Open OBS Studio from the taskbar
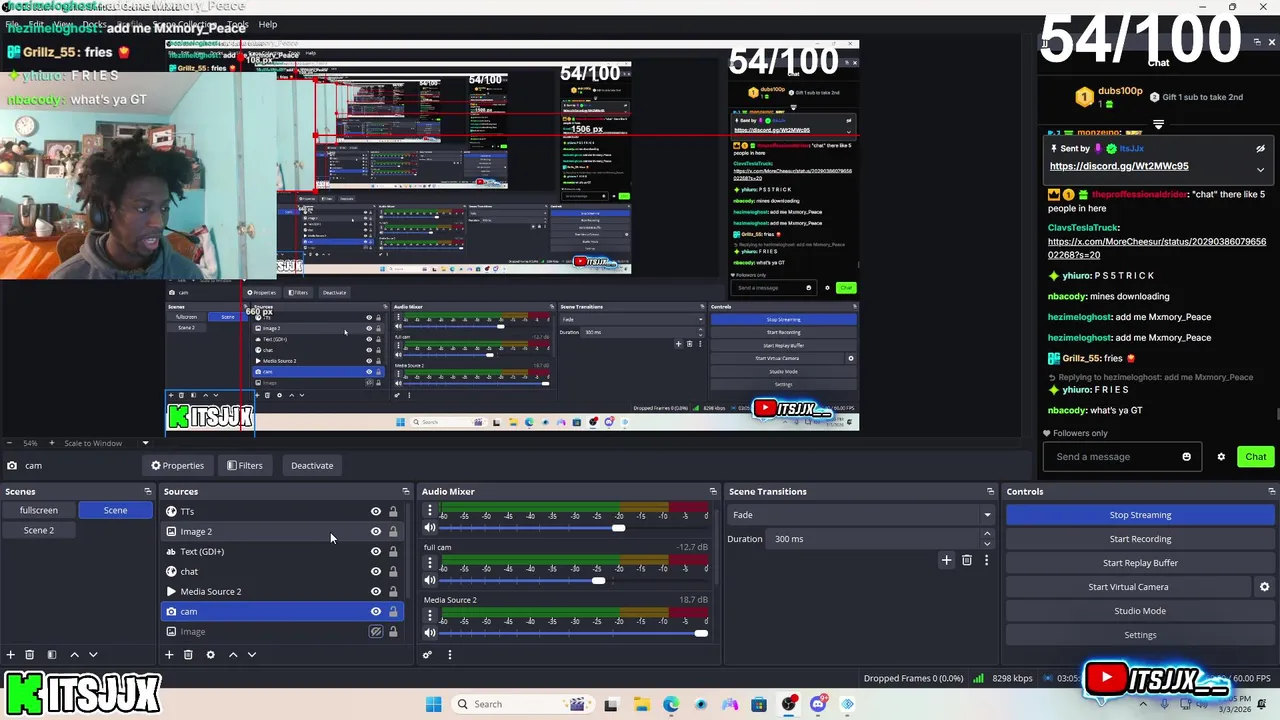This screenshot has height=720, width=1280. tap(789, 704)
